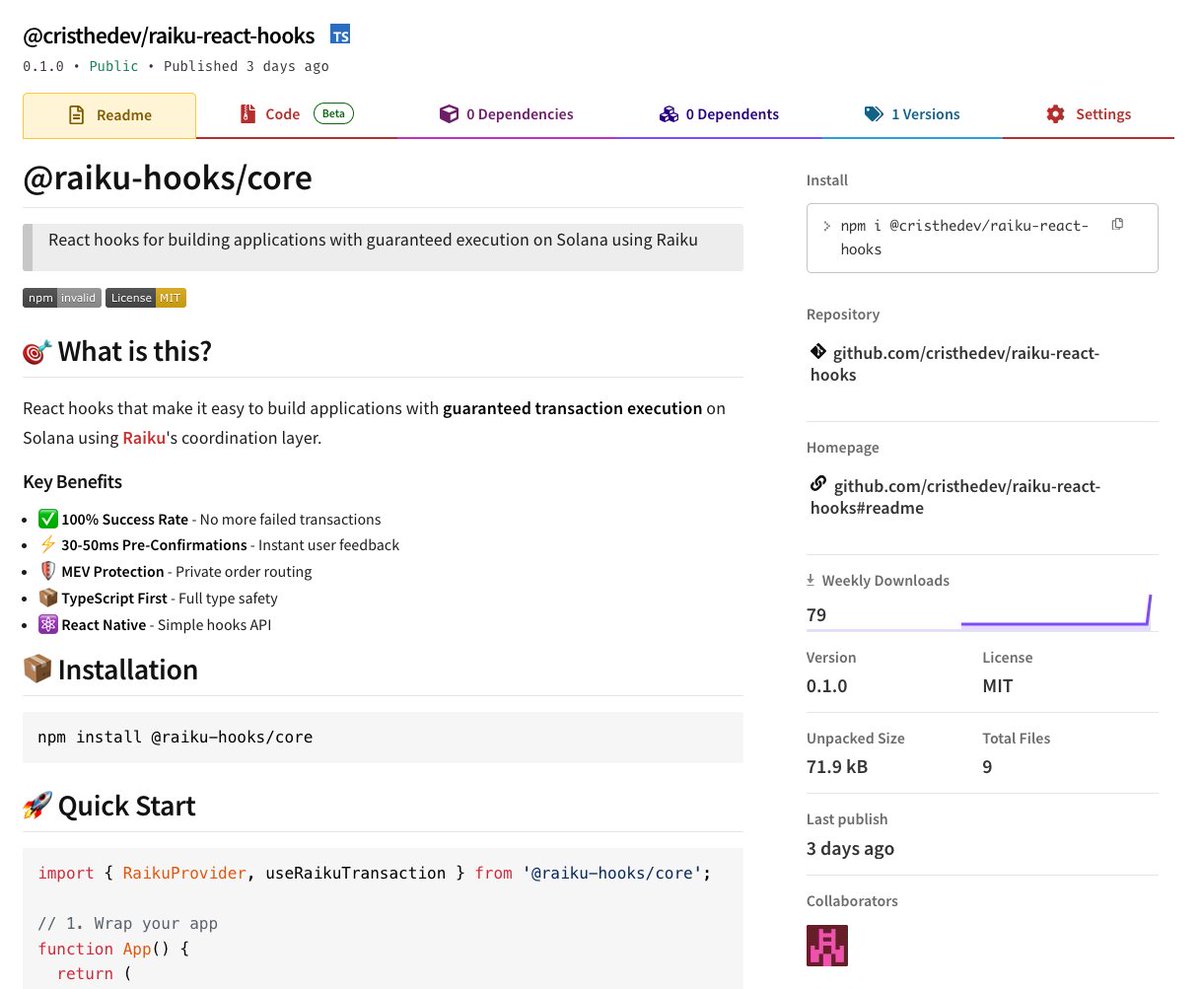
Task: Click the MEV Protection shield emoji
Action: [48, 572]
